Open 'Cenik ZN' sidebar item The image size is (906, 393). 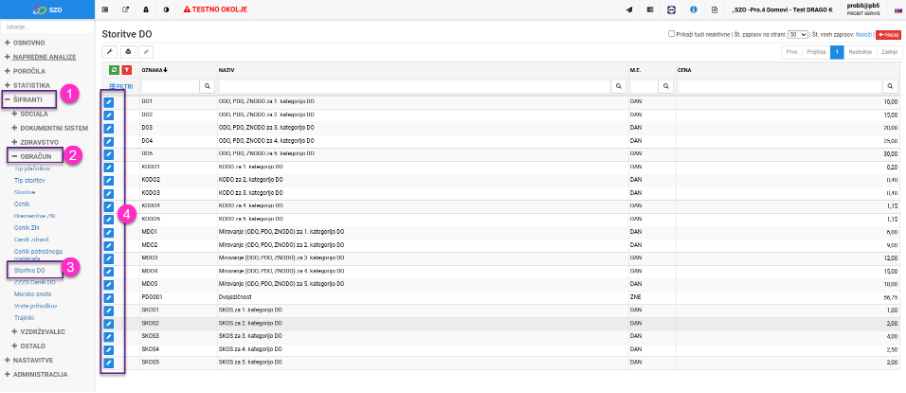[27, 228]
